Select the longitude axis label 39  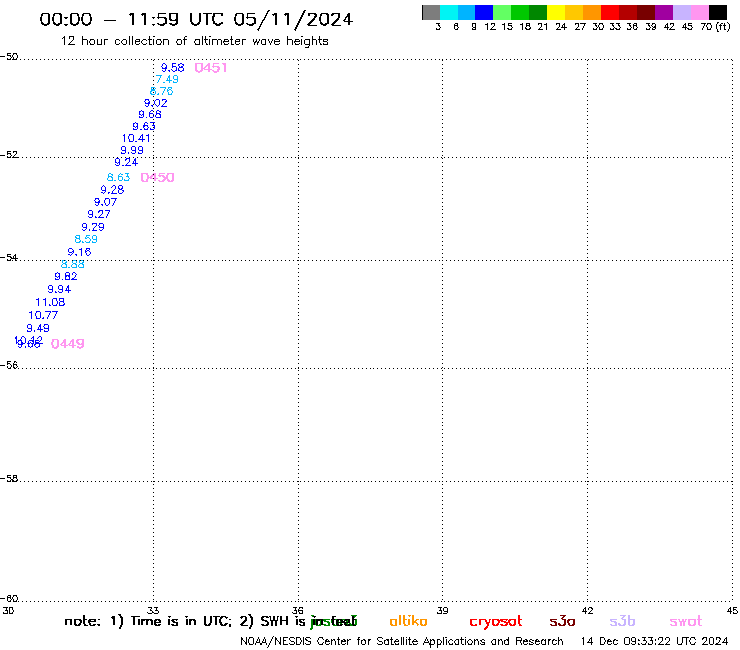click(442, 610)
